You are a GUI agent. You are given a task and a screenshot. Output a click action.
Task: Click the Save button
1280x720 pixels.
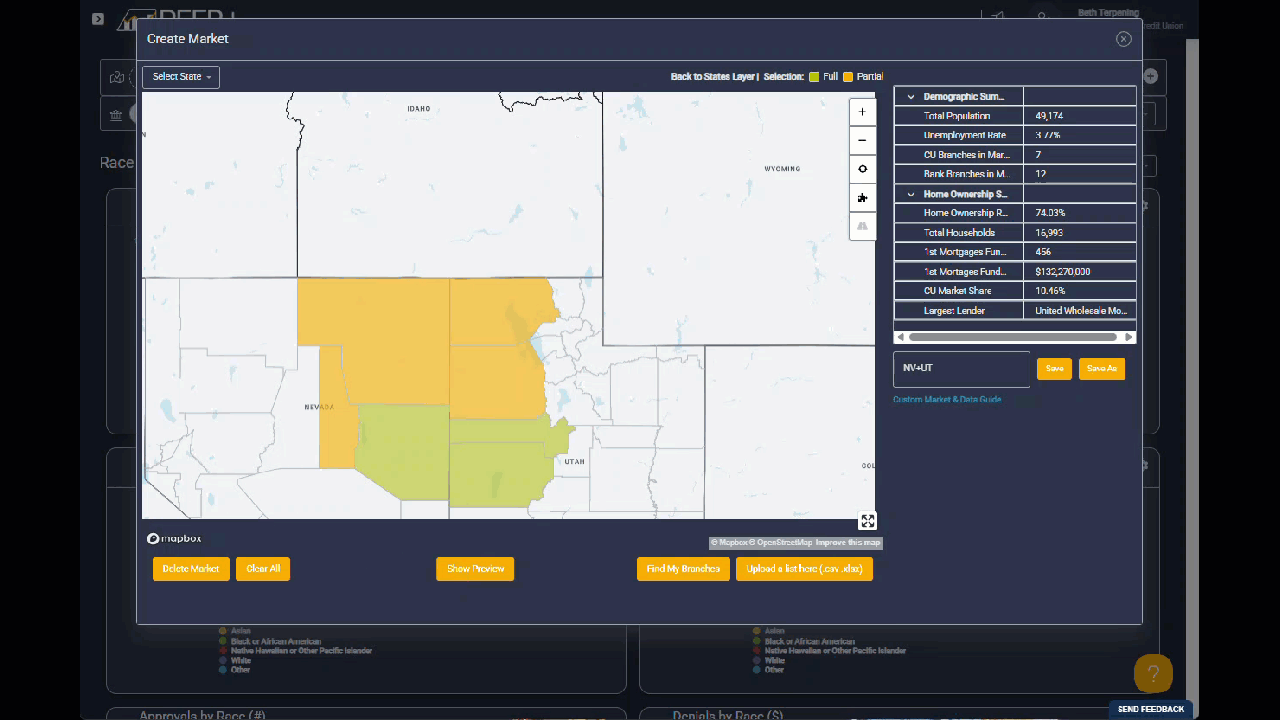tap(1054, 369)
